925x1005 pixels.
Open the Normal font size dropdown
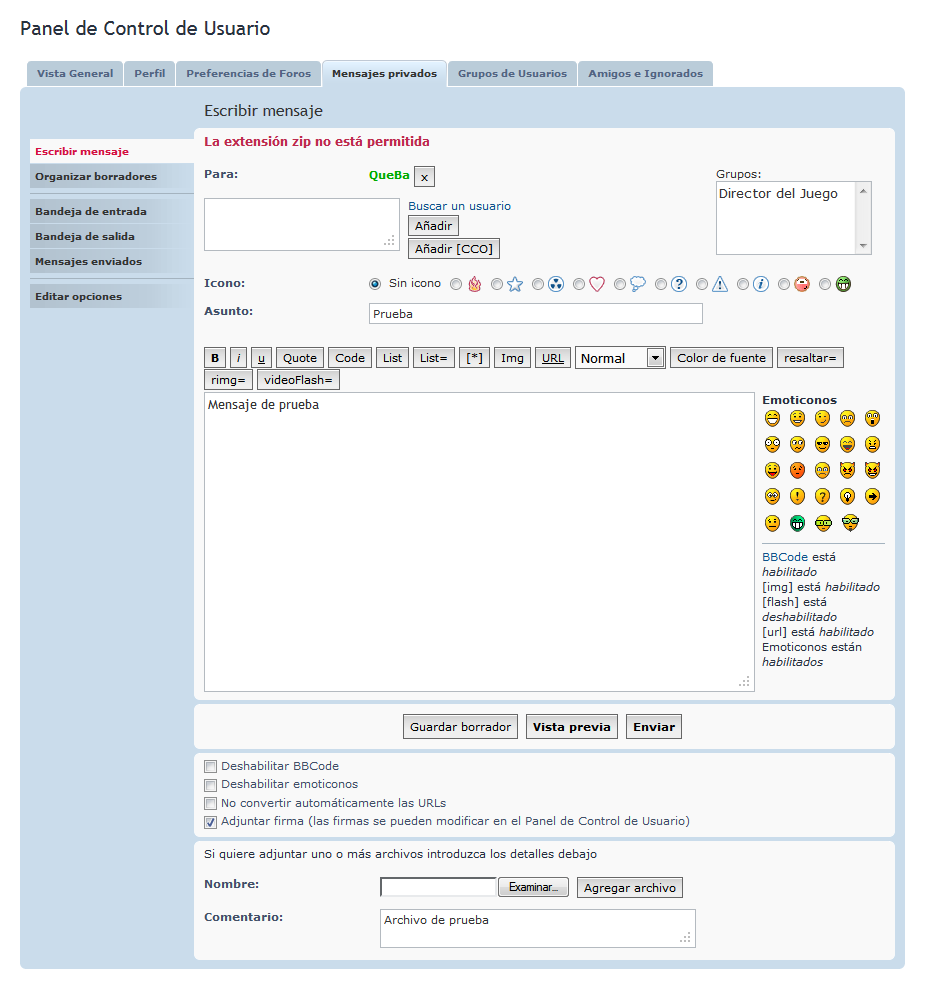(x=620, y=358)
